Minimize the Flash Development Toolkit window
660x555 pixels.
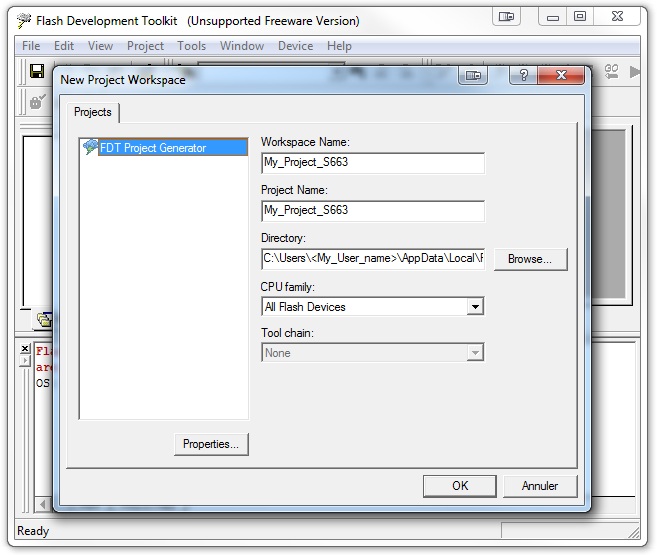pos(553,17)
